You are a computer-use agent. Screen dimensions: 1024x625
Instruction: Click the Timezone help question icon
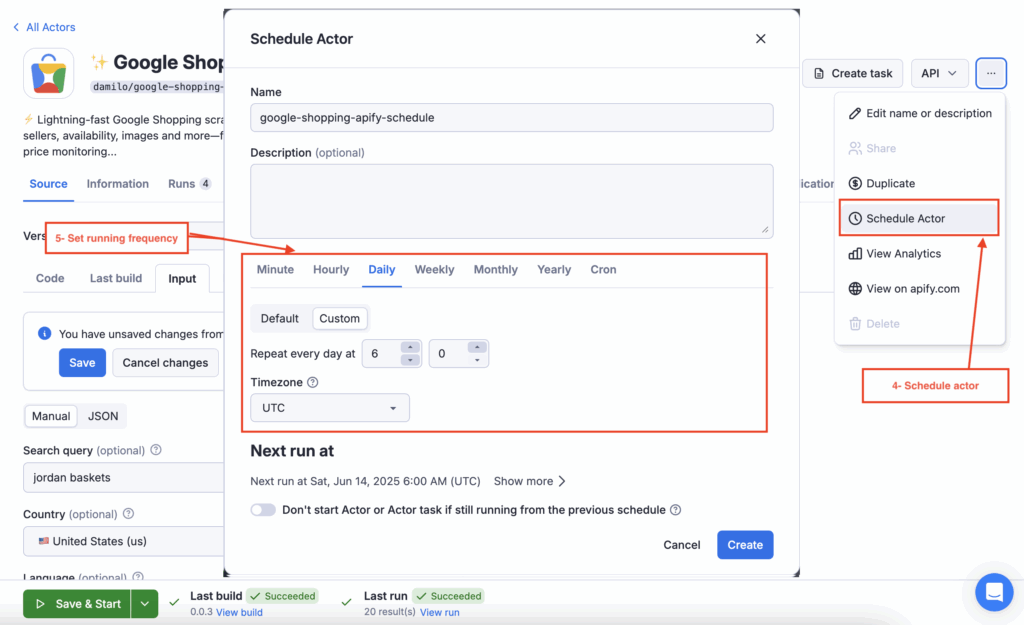coord(313,382)
